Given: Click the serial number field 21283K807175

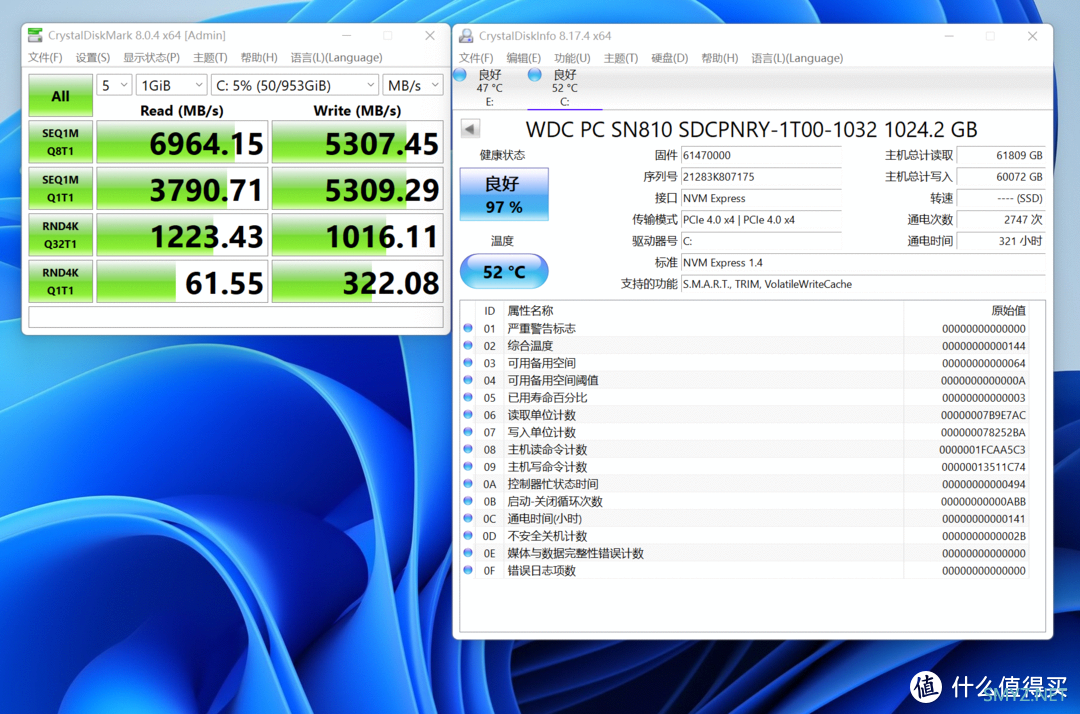Looking at the screenshot, I should pos(761,176).
